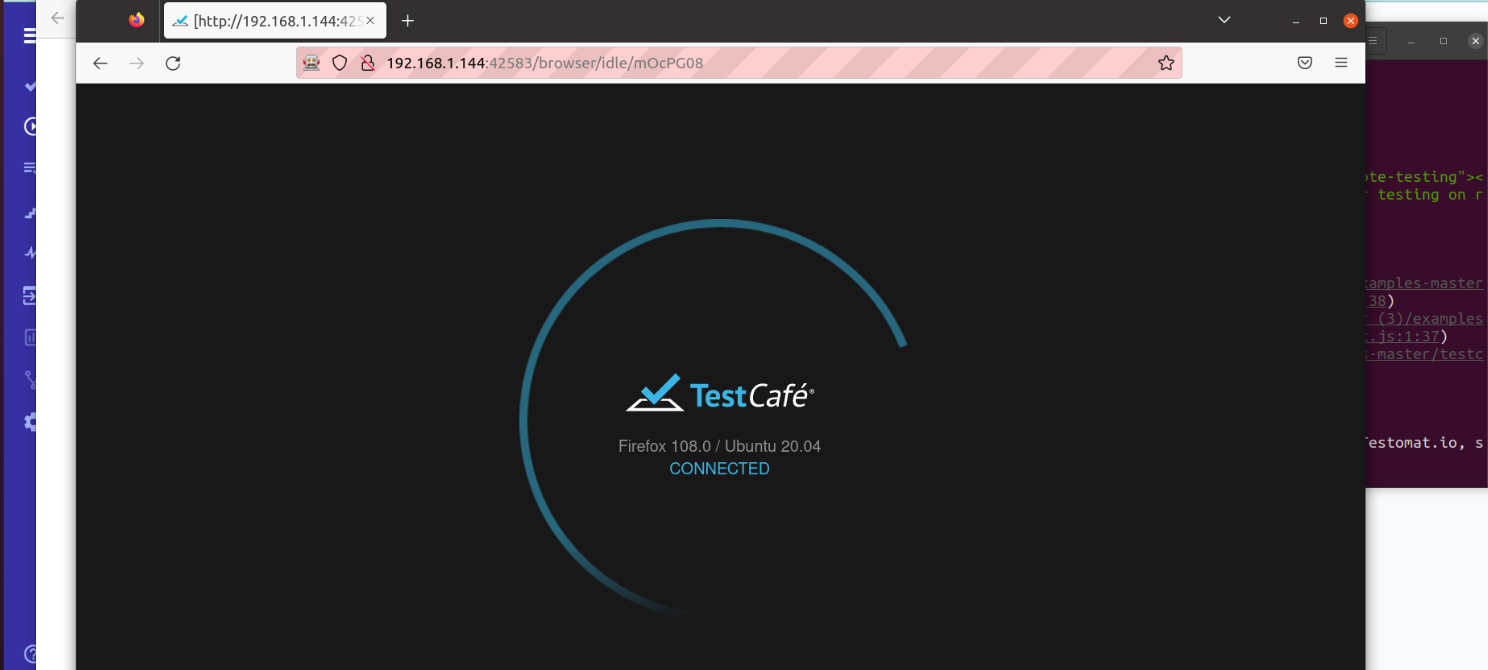This screenshot has width=1488, height=670.
Task: Select the checkmark tests icon in the sidebar
Action: pyautogui.click(x=31, y=85)
